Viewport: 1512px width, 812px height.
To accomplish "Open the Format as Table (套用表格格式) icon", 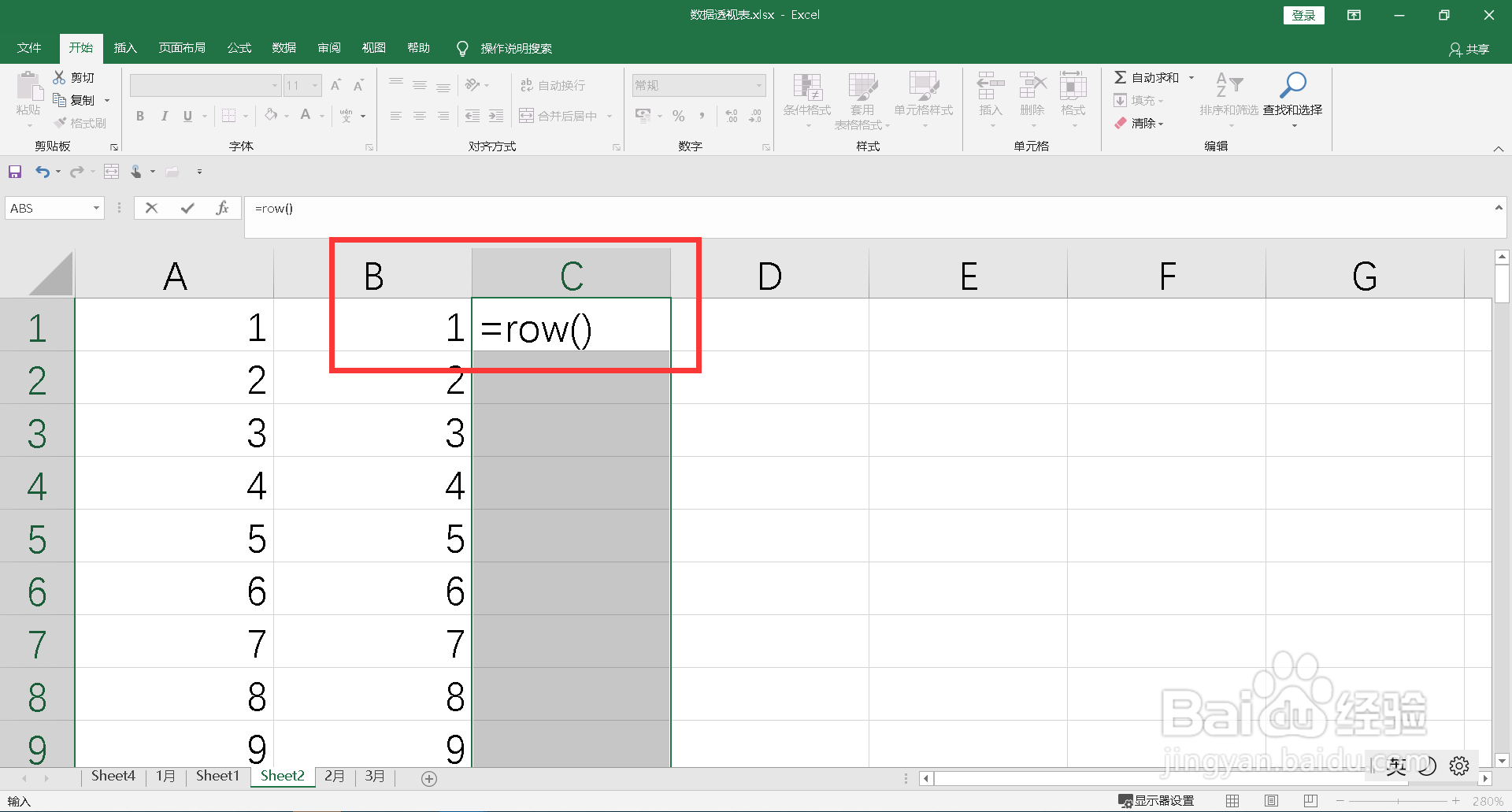I will (862, 87).
